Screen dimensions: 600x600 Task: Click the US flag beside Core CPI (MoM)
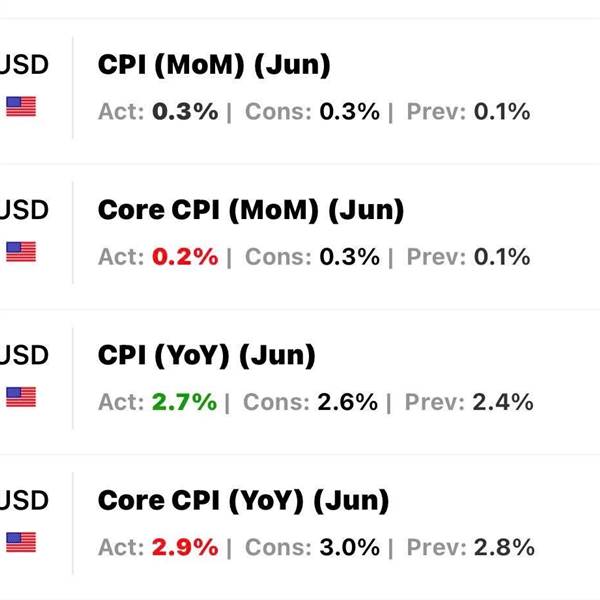21,252
